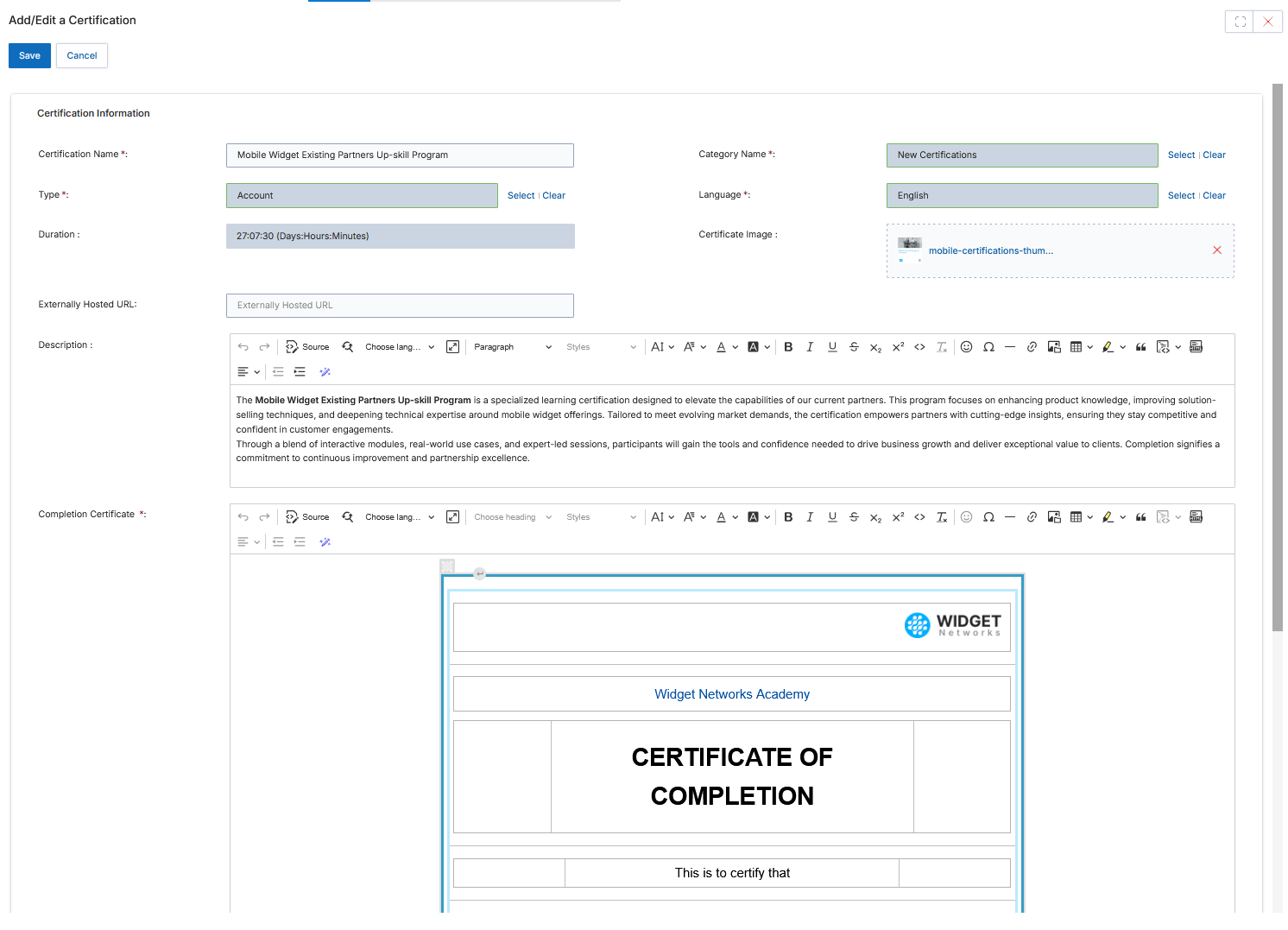
Task: Toggle Italic in Description editor toolbar
Action: point(810,347)
